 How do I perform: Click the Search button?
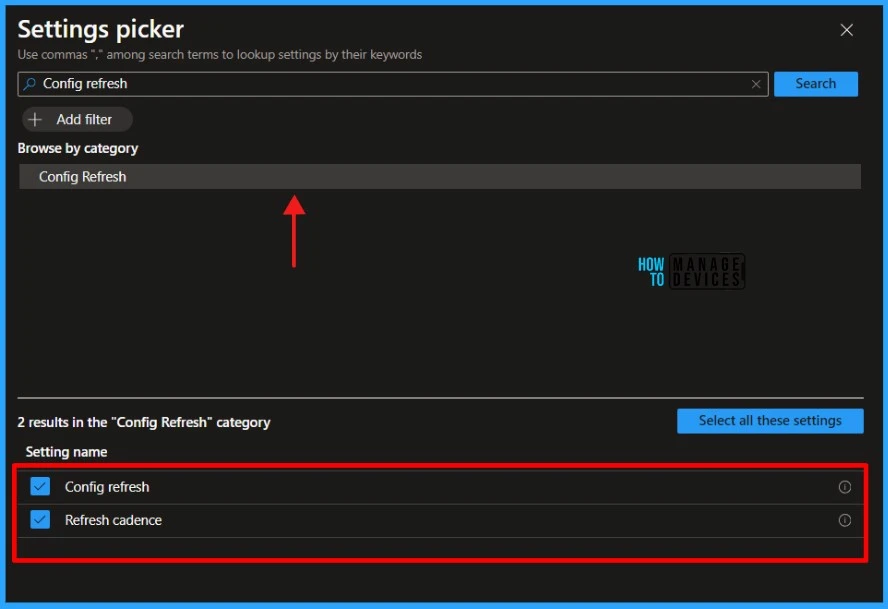(816, 84)
